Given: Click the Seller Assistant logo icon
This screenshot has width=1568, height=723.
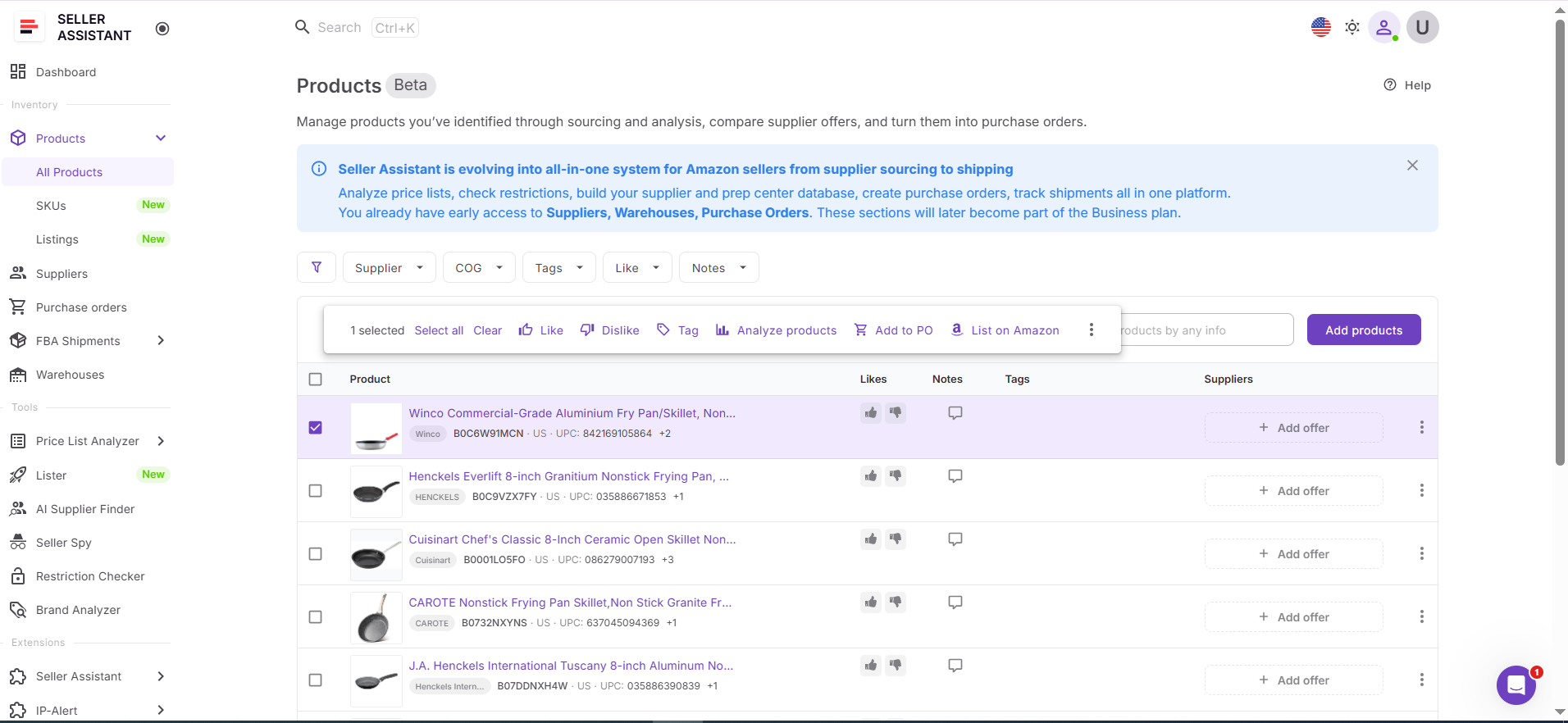Looking at the screenshot, I should (29, 27).
